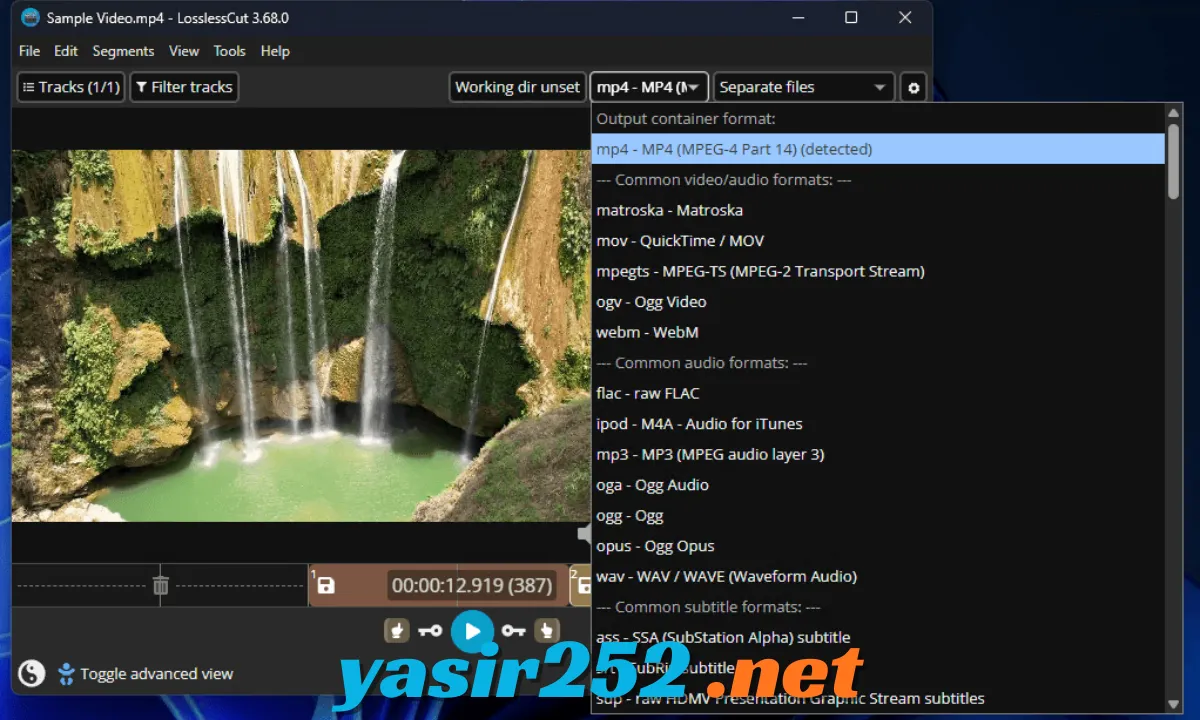Select mpegts - MPEG-TS format
The image size is (1200, 720).
(878, 271)
